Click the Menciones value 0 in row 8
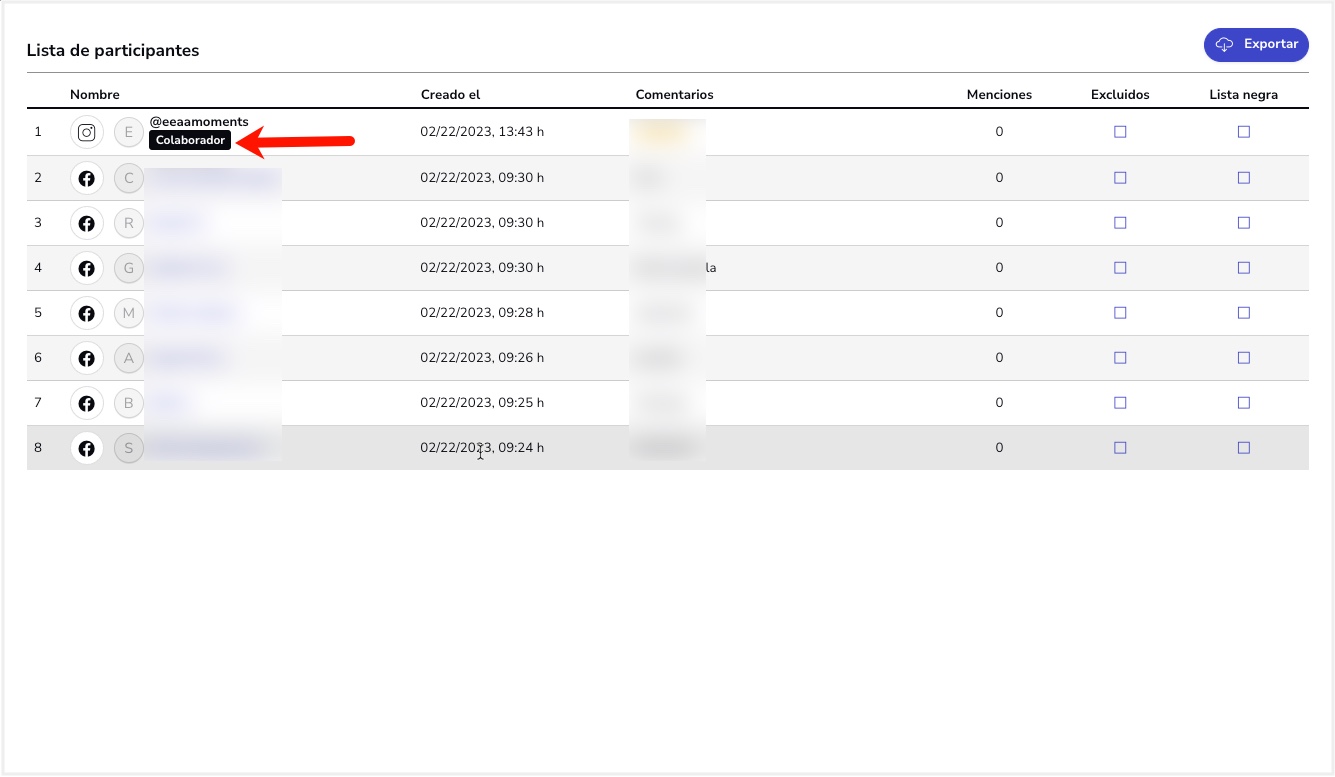Viewport: 1335px width, 777px height. coord(999,448)
